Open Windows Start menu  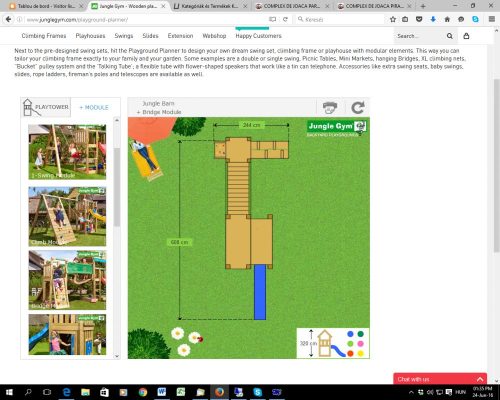tap(9, 392)
